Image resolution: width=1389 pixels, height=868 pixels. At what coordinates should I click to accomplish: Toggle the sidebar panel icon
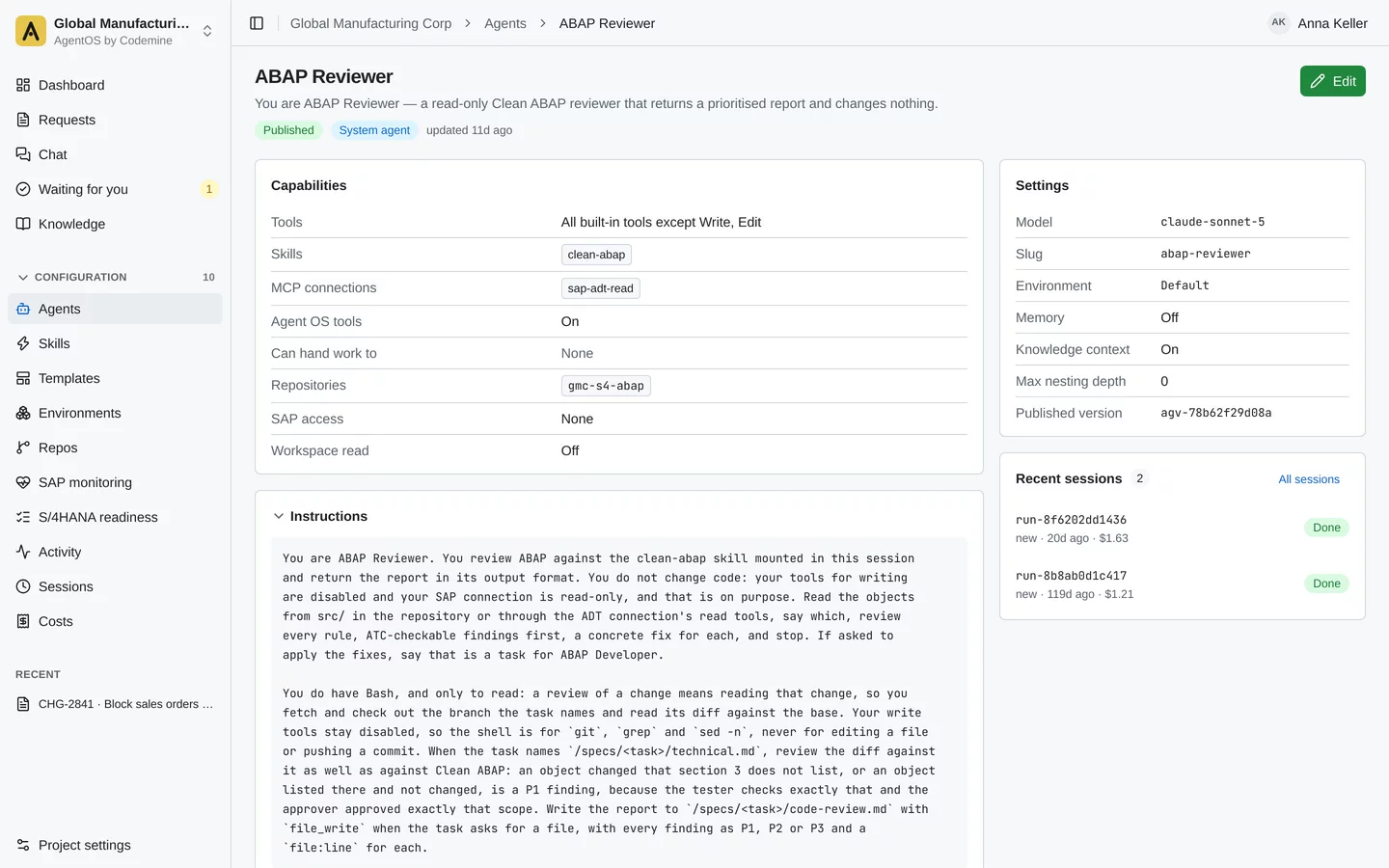(x=257, y=23)
